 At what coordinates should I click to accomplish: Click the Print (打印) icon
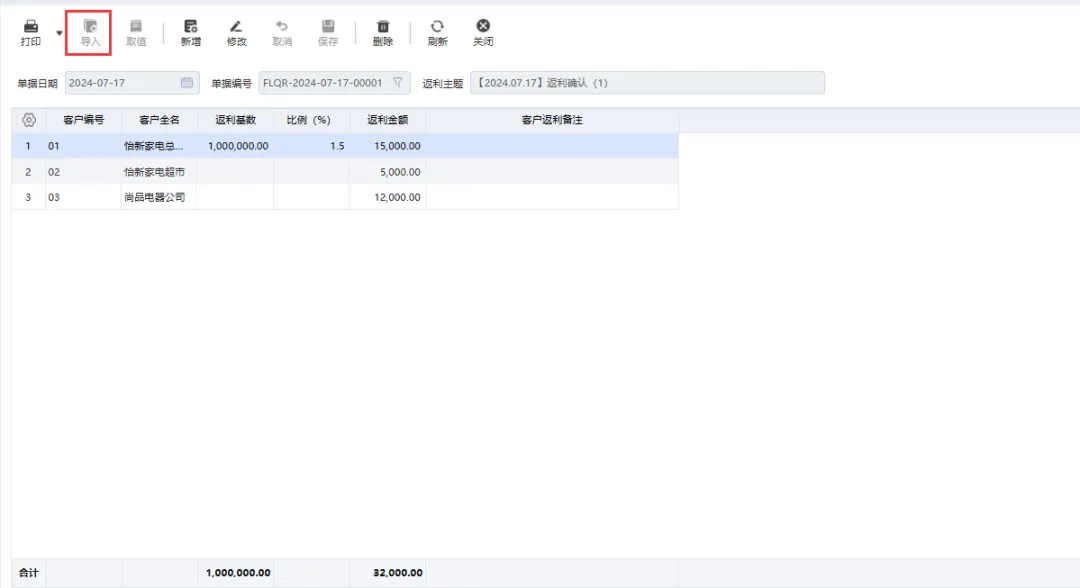31,27
